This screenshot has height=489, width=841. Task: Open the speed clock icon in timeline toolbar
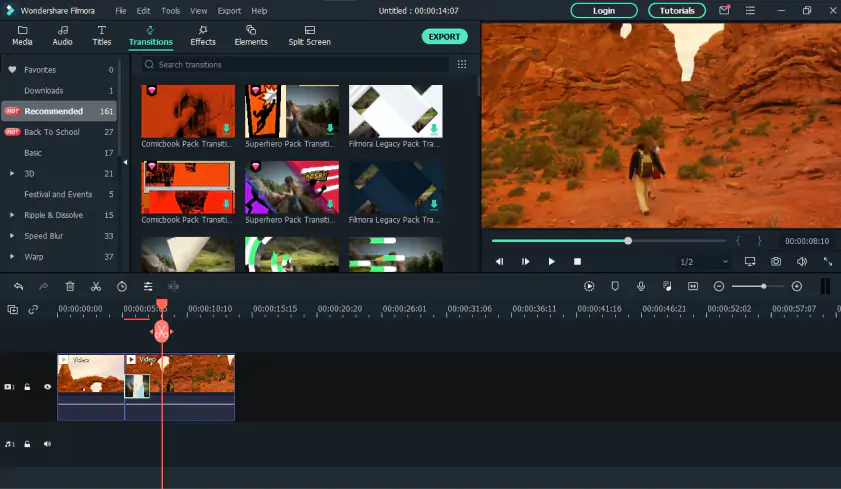click(x=122, y=286)
